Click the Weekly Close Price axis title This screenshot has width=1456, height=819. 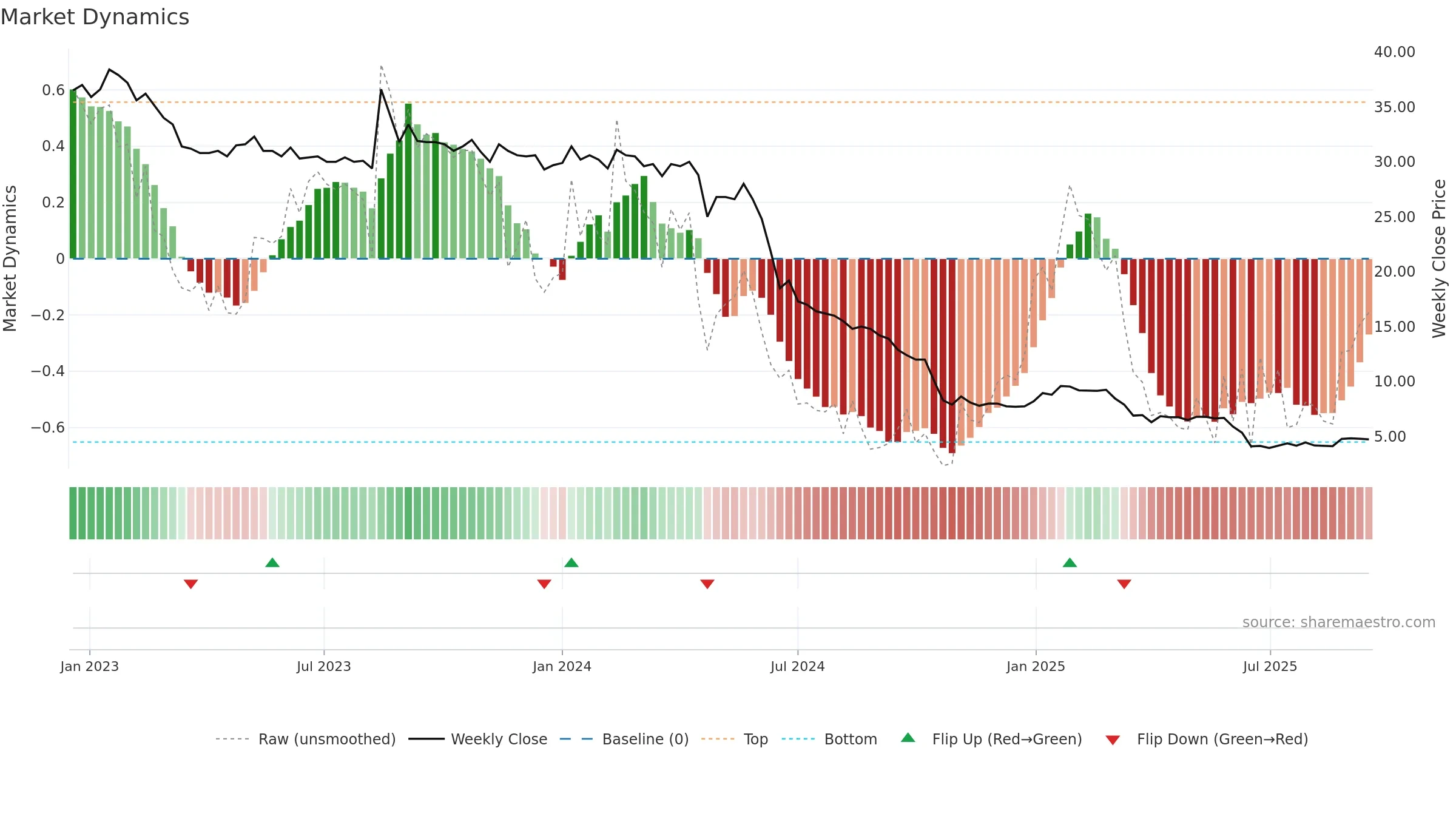1439,258
